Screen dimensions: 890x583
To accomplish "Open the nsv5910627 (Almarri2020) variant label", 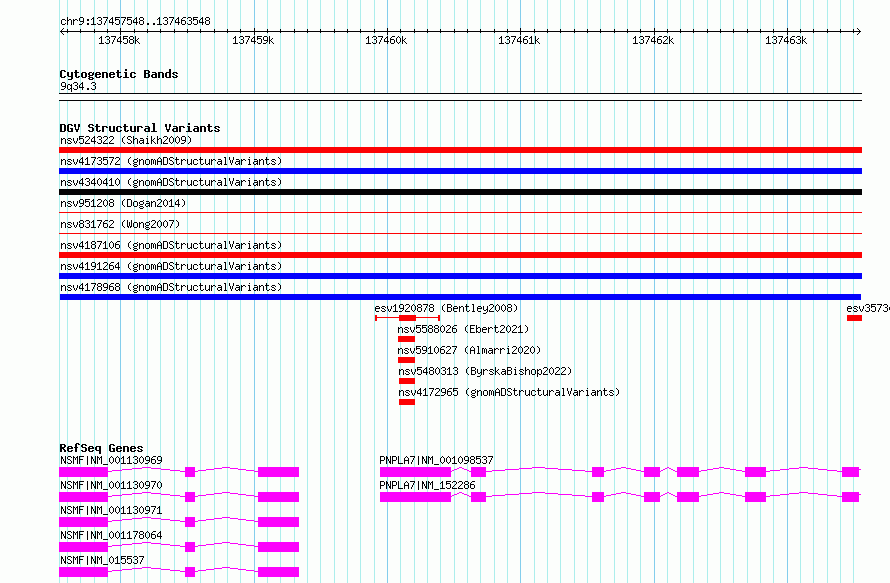I will 469,350.
